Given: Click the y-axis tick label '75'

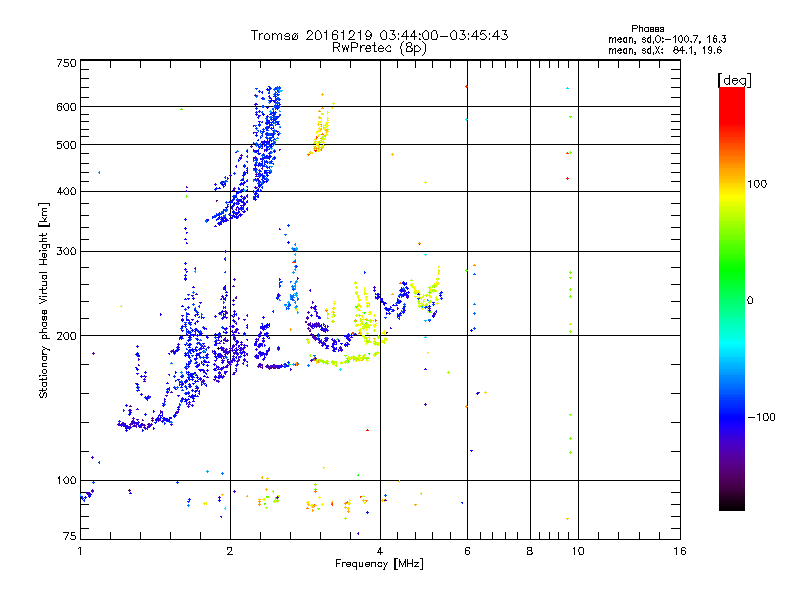Looking at the screenshot, I should [70, 536].
